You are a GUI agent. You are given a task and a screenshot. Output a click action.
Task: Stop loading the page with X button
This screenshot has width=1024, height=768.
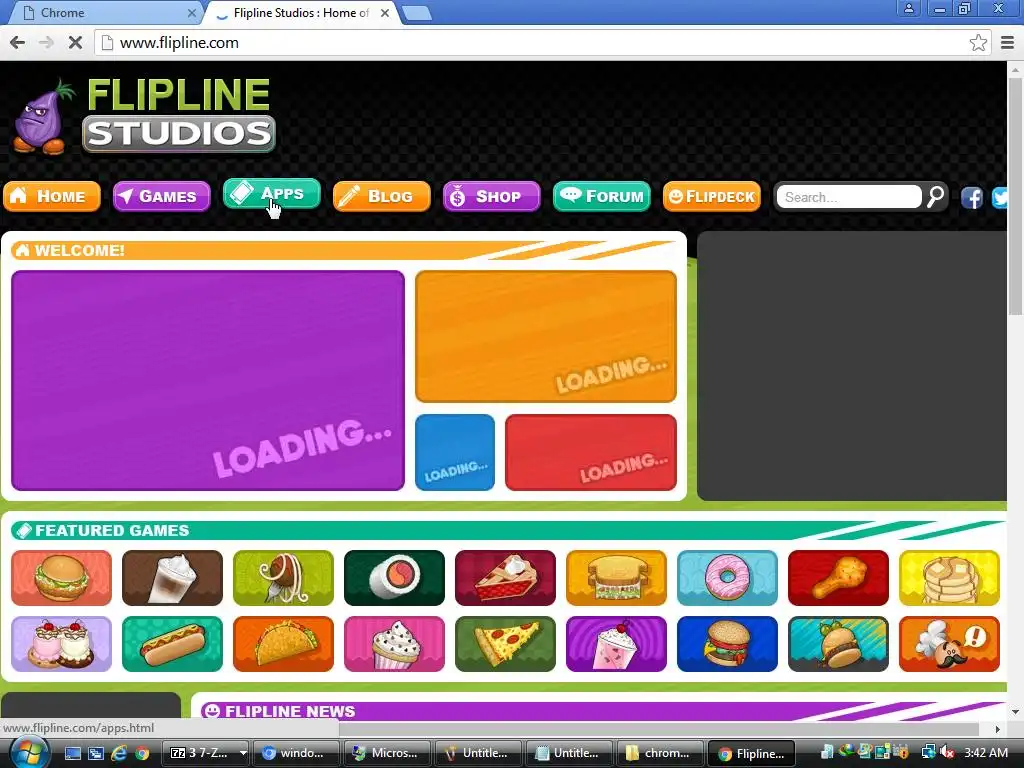pos(75,42)
